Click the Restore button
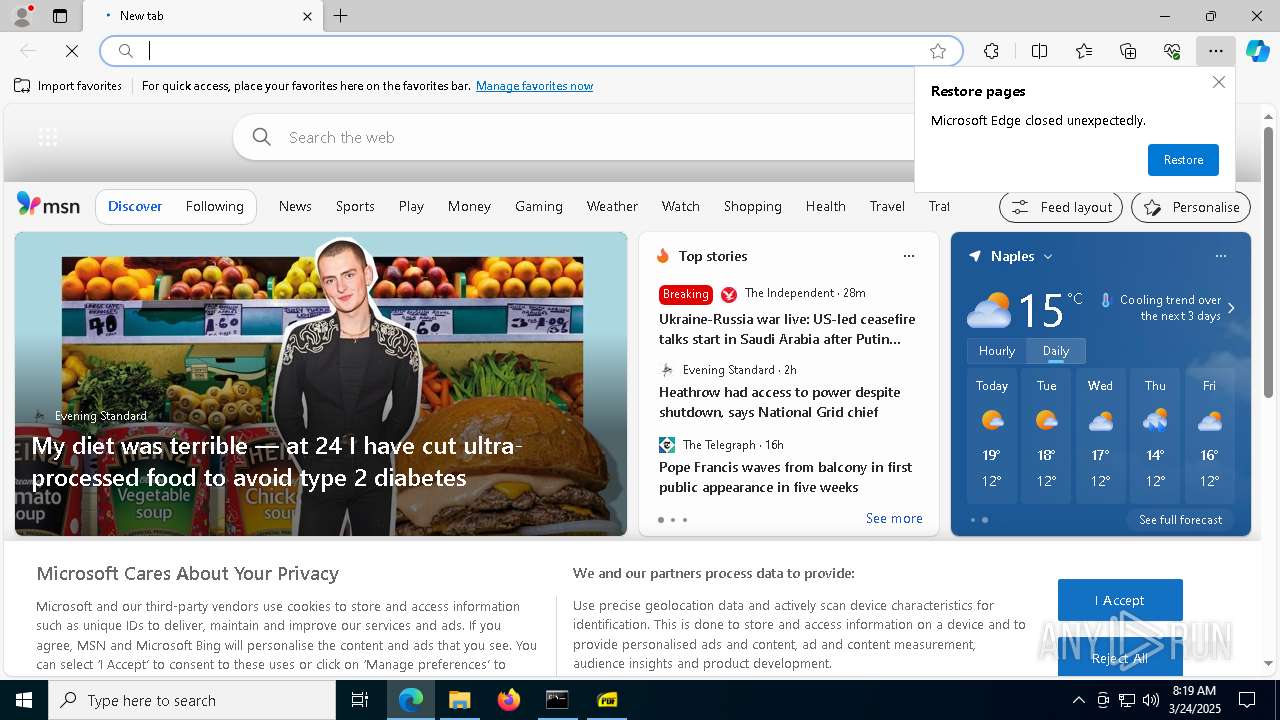The image size is (1280, 720). 1183,160
